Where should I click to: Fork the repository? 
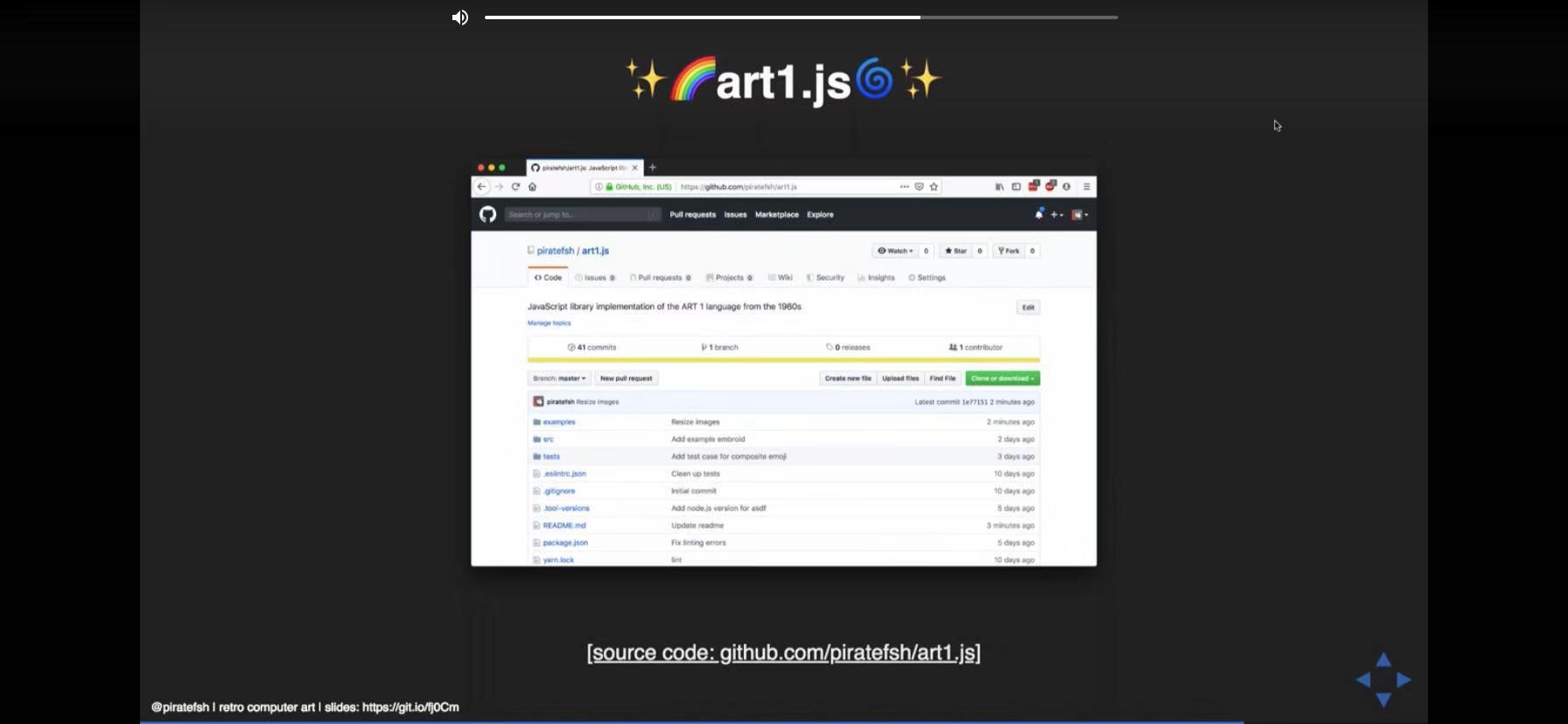tap(1009, 251)
